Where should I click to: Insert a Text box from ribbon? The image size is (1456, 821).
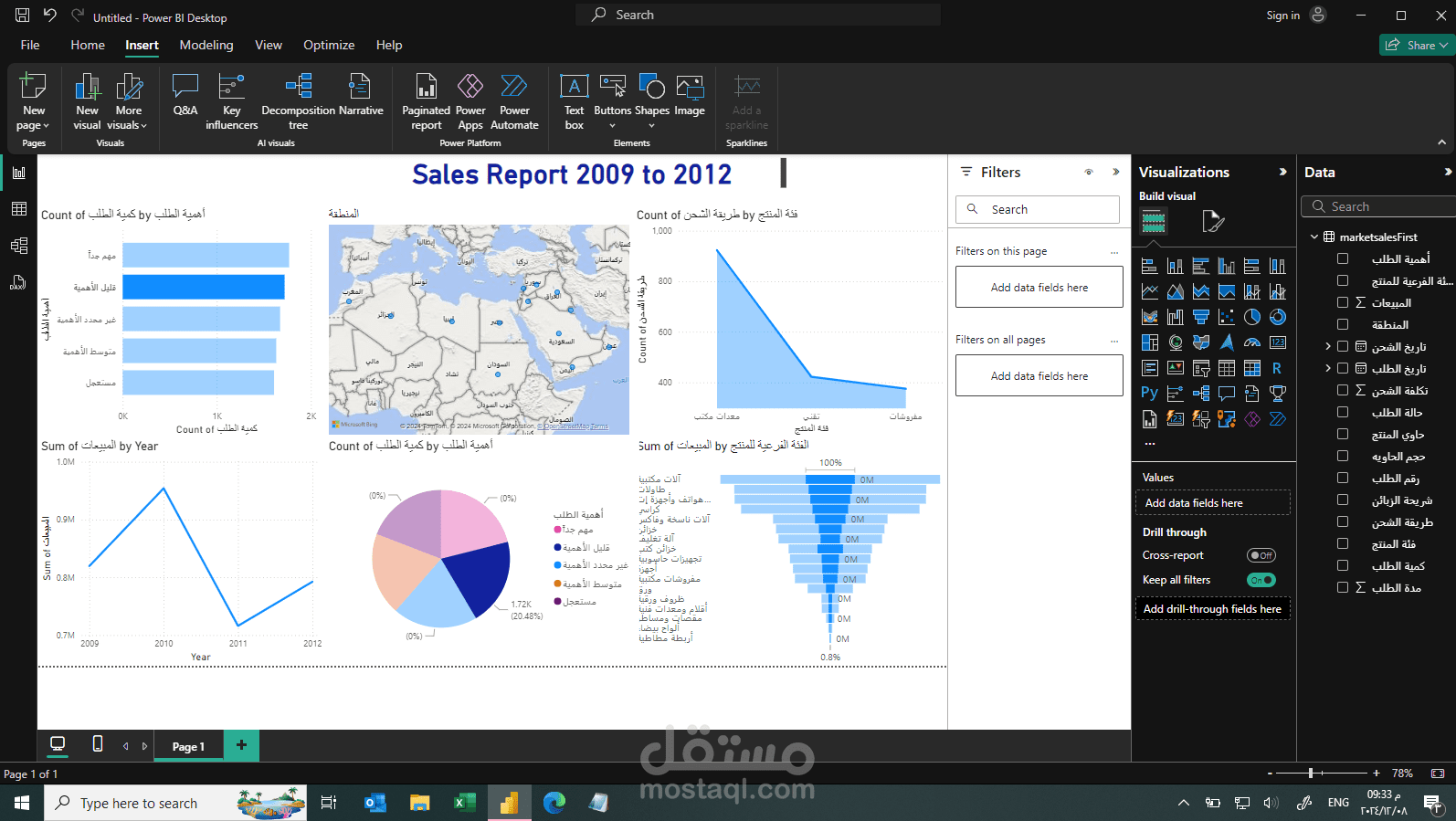[575, 102]
